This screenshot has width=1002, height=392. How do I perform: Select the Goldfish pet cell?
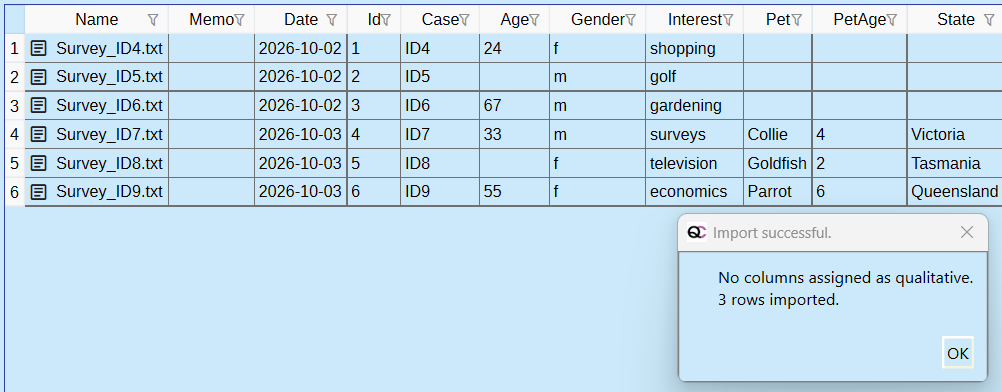tap(777, 163)
